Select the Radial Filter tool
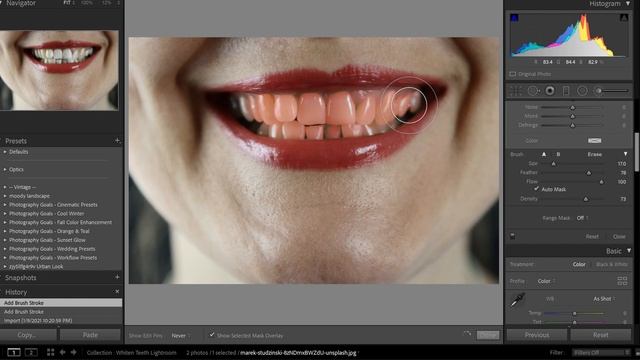This screenshot has height=360, width=640. 582,91
